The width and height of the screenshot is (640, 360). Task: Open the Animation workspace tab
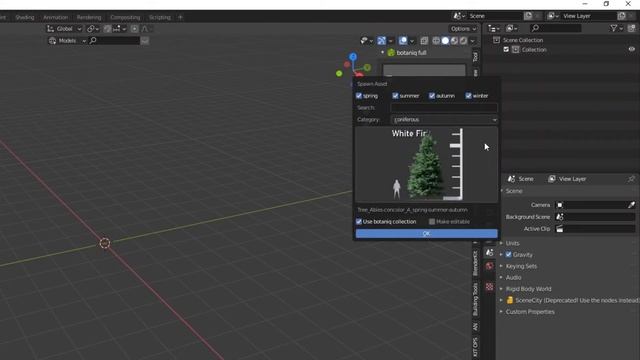56,18
